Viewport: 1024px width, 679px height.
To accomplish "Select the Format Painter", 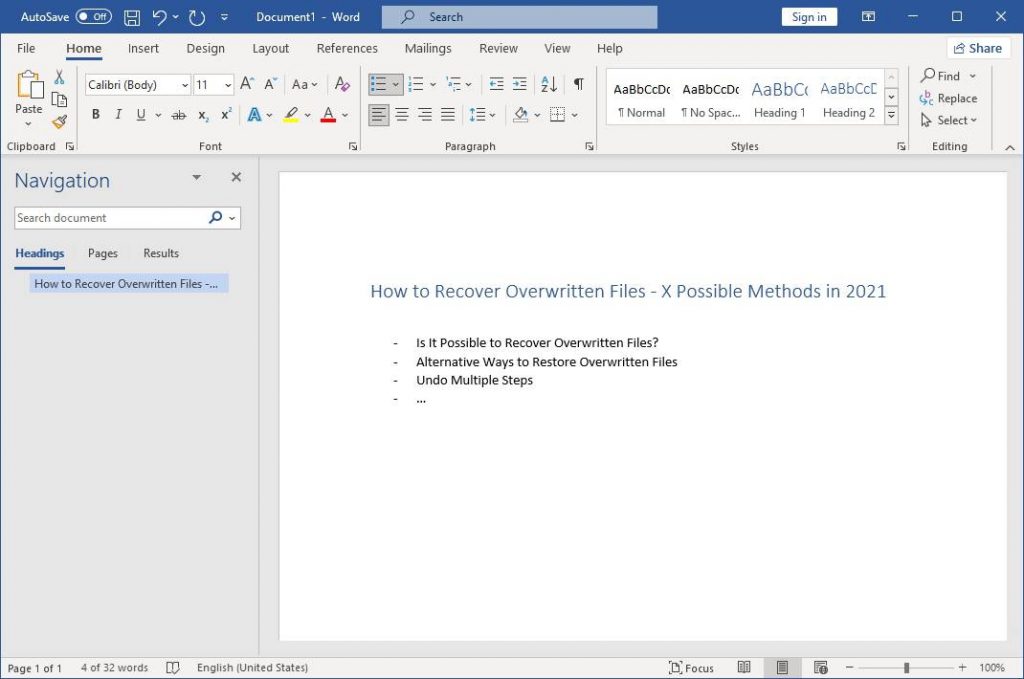I will coord(59,121).
